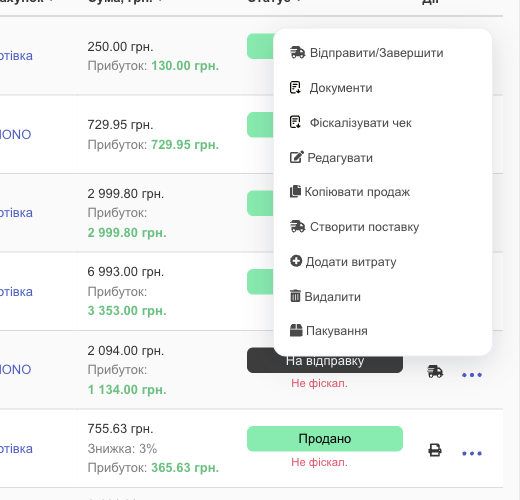This screenshot has height=500, width=520.
Task: Click the Не фіскал. label under На відправку
Action: coord(319,383)
